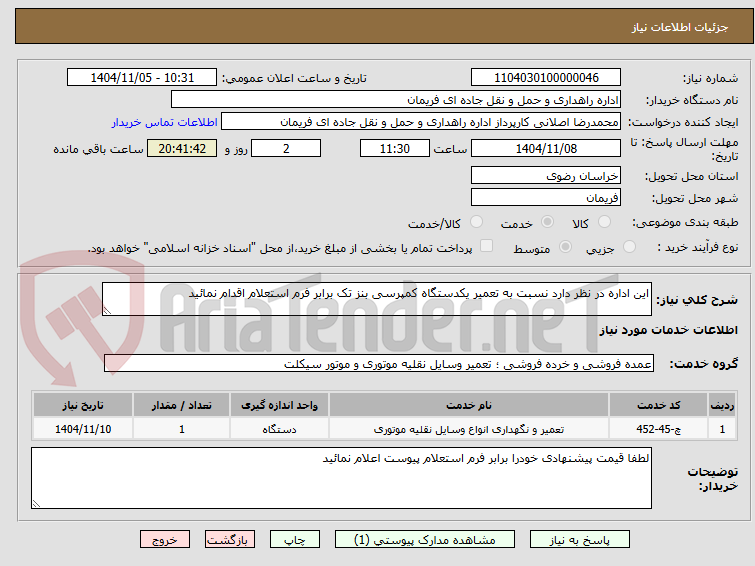The height and width of the screenshot is (566, 755).
Task: Click the ایجاد کننده درخواست field
Action: point(421,122)
